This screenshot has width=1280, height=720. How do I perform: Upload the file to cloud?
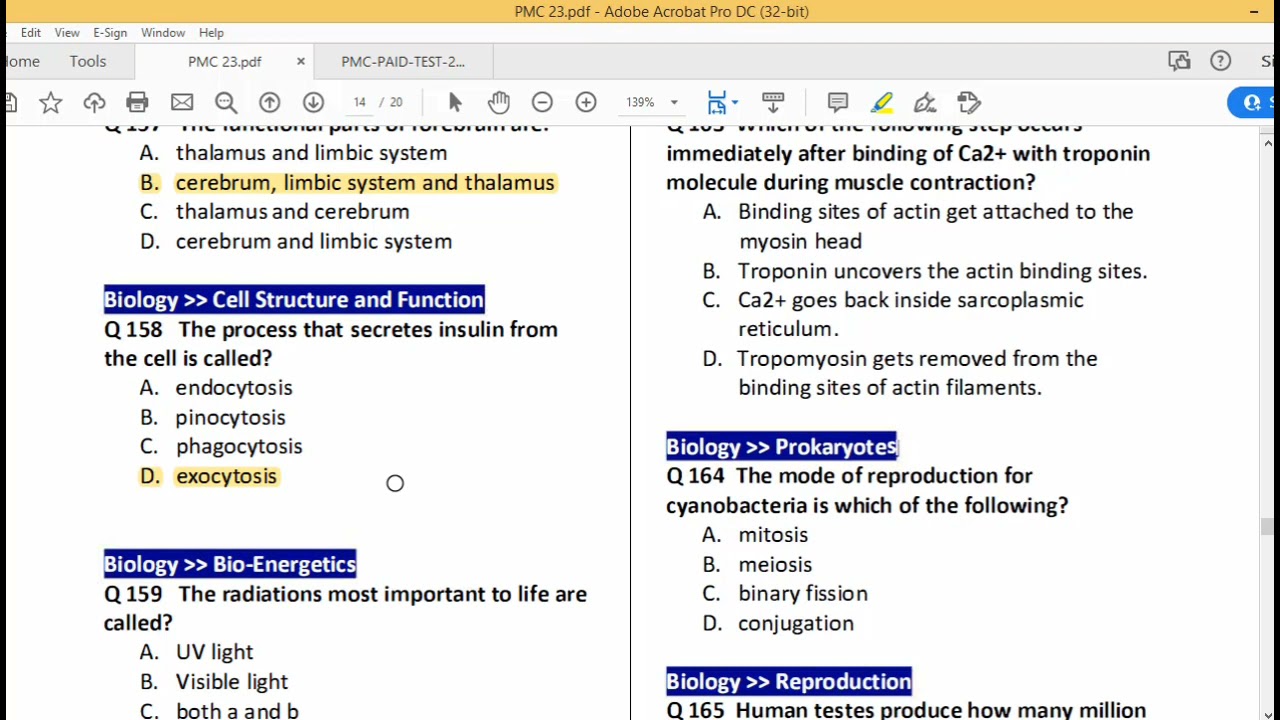click(x=94, y=102)
